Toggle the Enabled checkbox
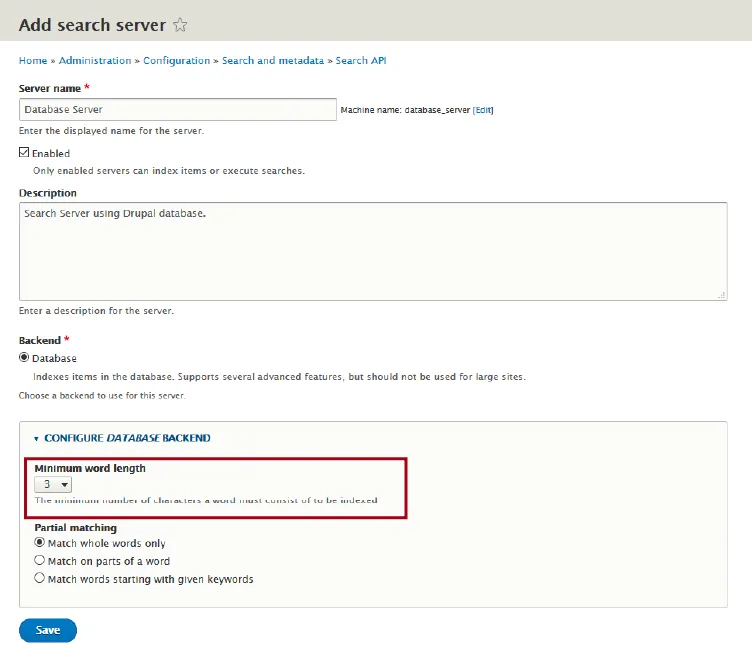Viewport: 752px width, 666px height. (24, 152)
